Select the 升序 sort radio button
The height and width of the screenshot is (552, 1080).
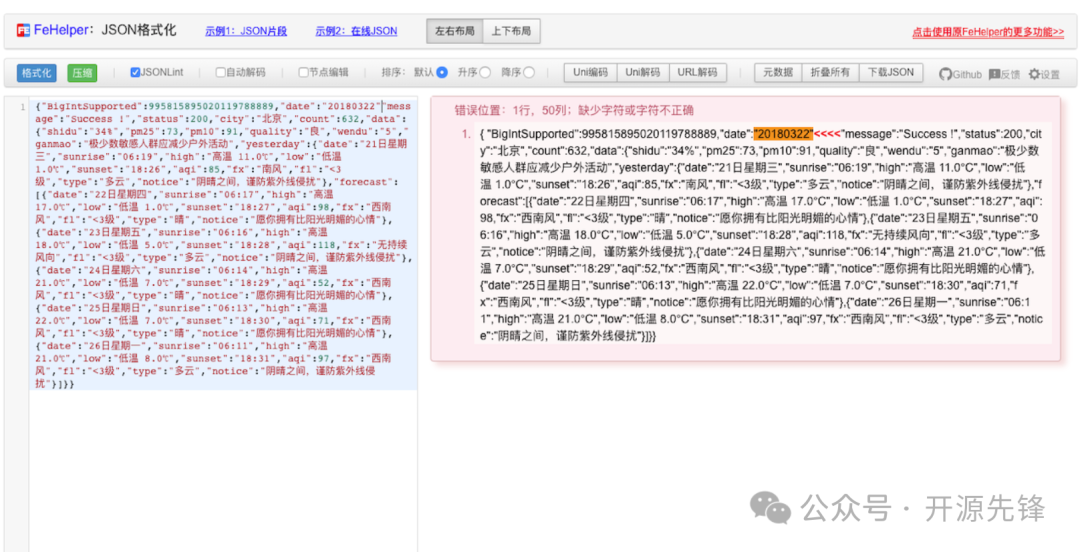pyautogui.click(x=486, y=72)
